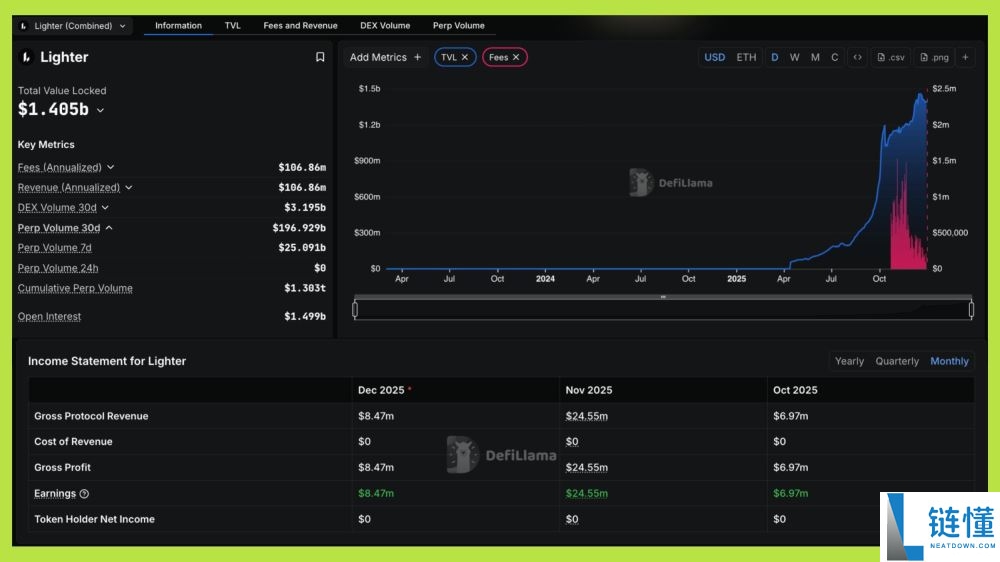Expand the Total Value Locked breakdown chevron

tap(100, 110)
